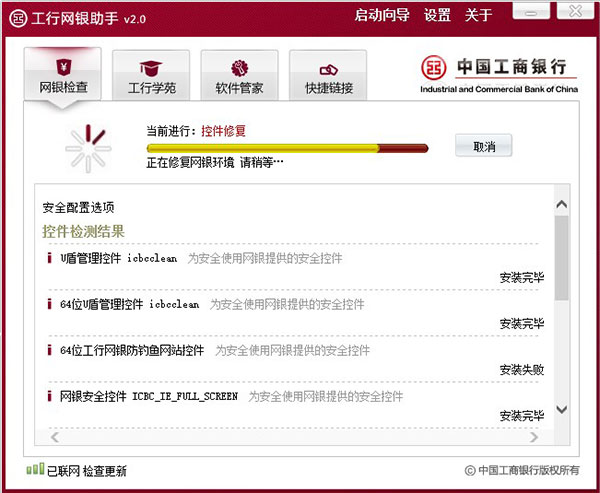600x493 pixels.
Task: Click the scroll right arrow of the list
Action: click(x=533, y=437)
